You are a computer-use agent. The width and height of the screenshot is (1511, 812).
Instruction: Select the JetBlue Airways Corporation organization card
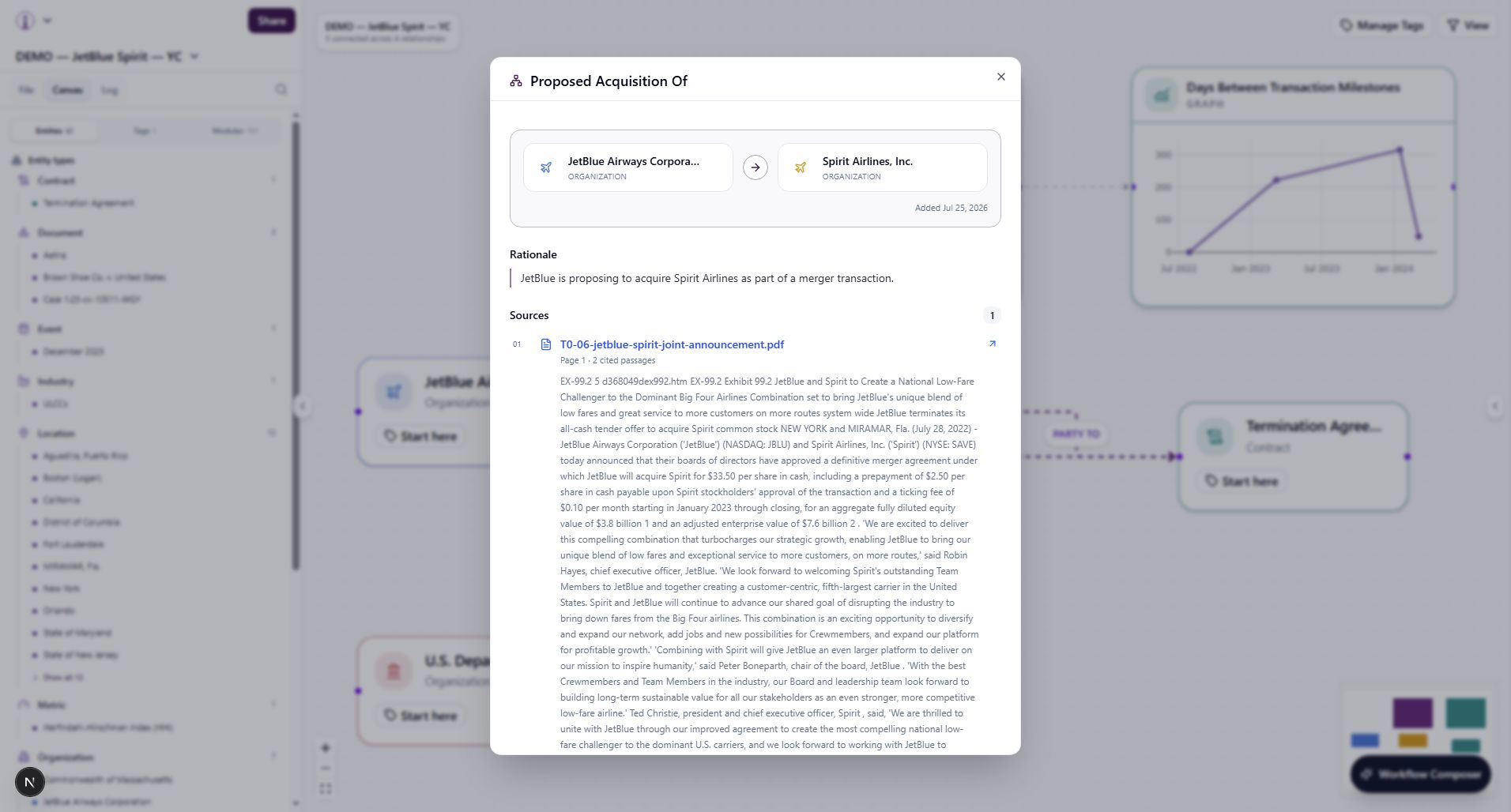pos(628,167)
